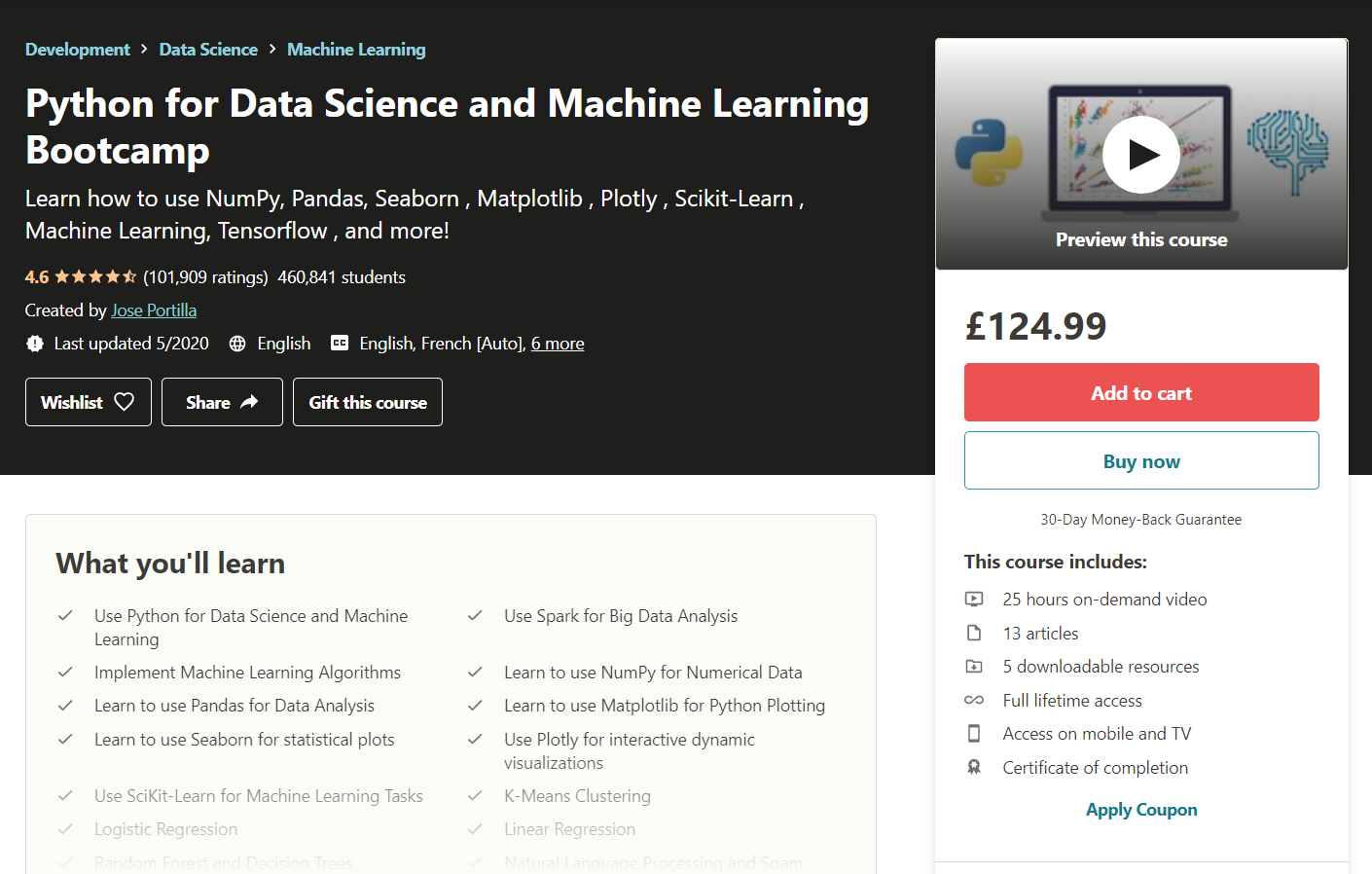
Task: Play the course preview video
Action: (x=1140, y=155)
